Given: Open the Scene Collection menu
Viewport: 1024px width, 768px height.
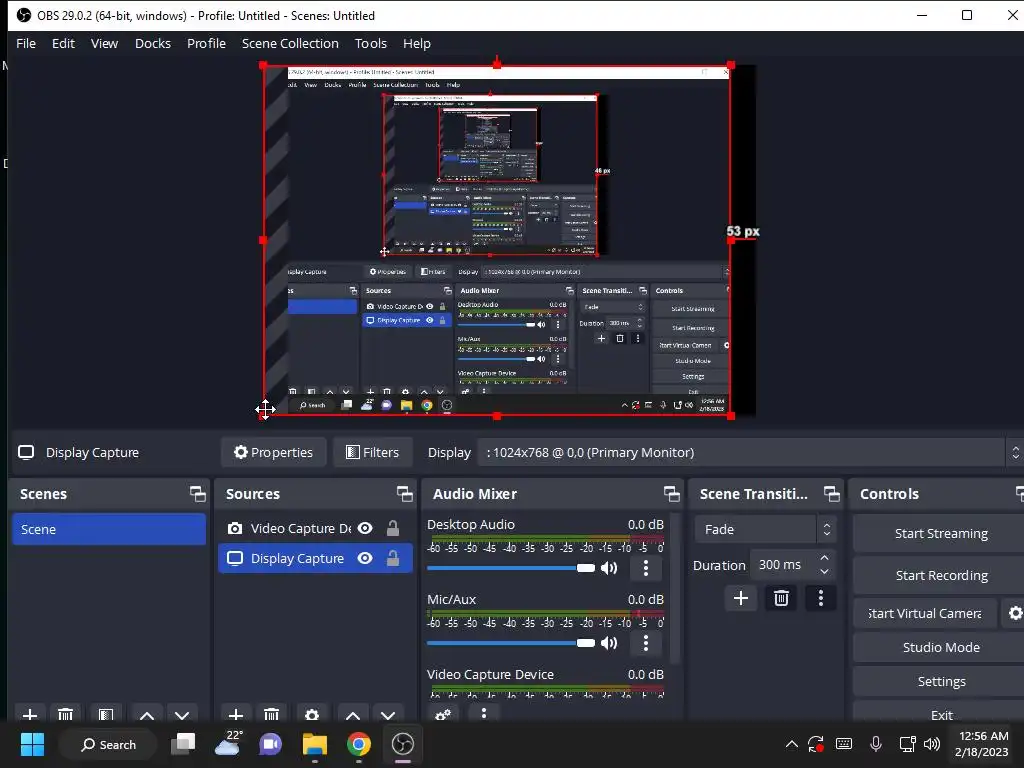Looking at the screenshot, I should point(290,43).
